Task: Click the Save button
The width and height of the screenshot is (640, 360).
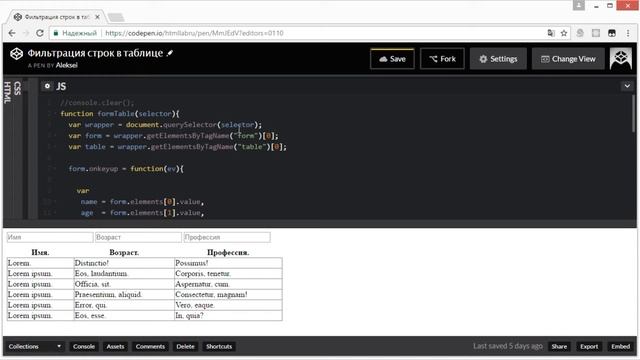Action: pyautogui.click(x=392, y=59)
